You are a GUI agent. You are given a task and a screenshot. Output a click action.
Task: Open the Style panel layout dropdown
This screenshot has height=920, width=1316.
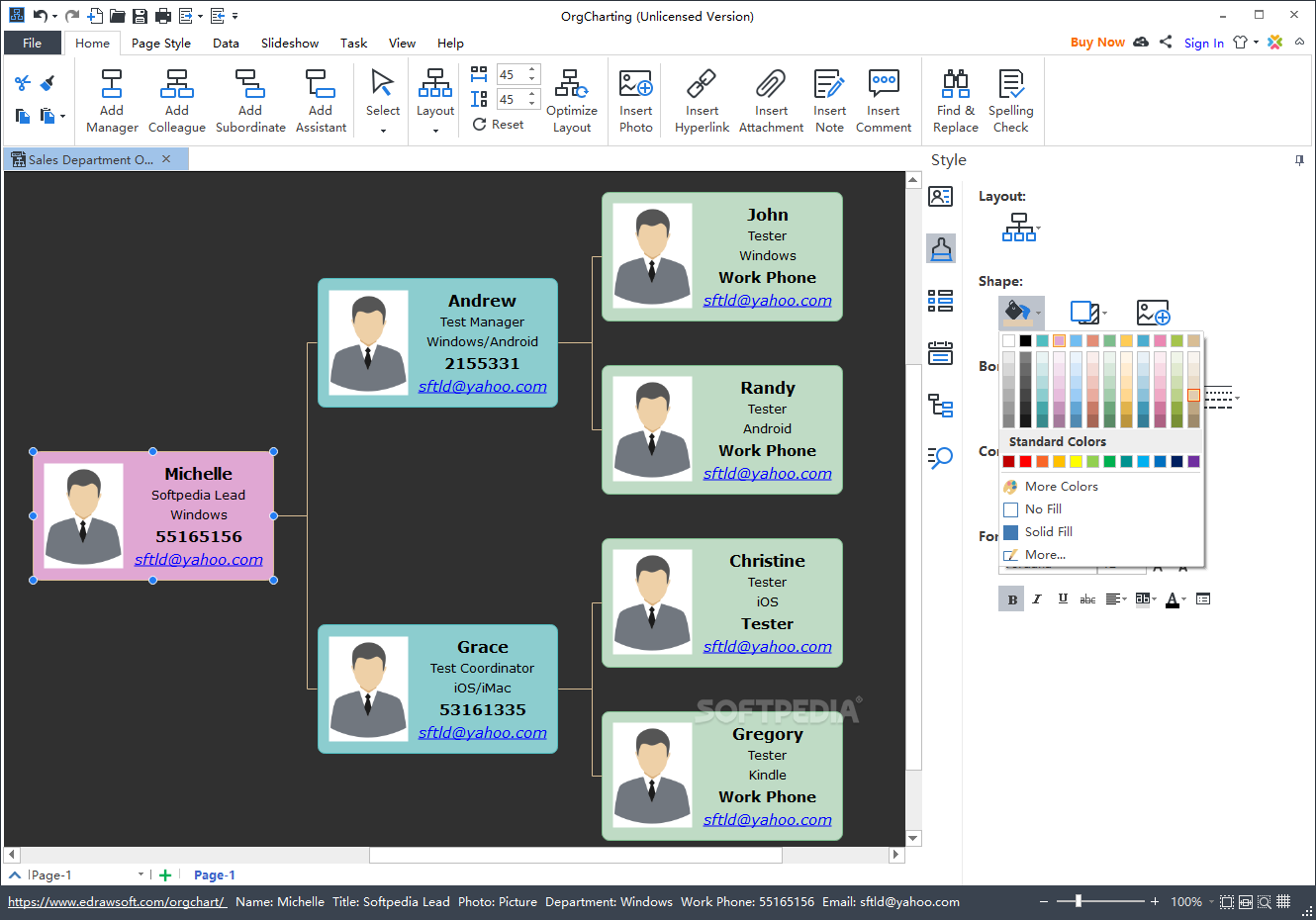coord(1038,228)
